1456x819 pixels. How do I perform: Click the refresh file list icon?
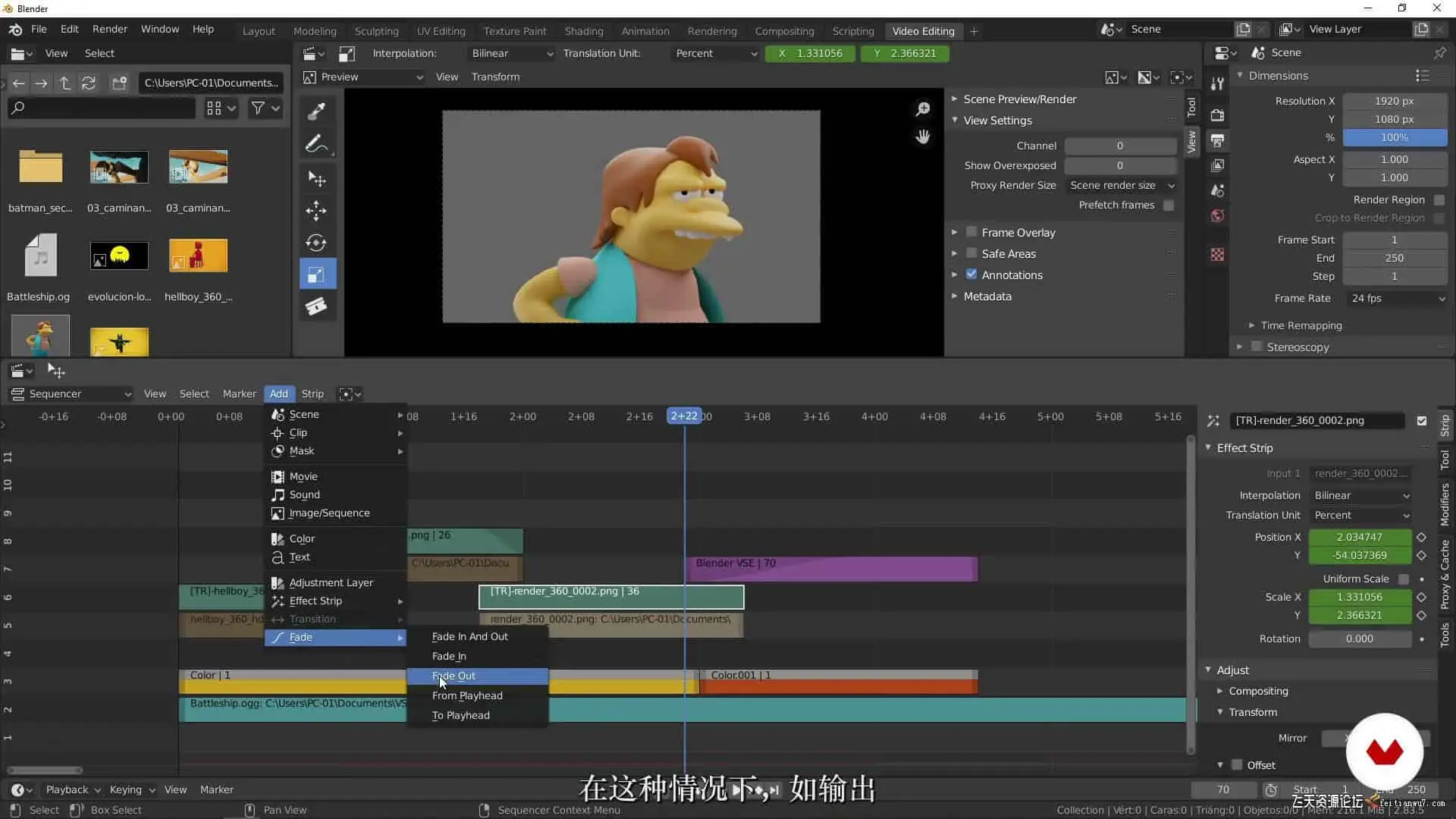[89, 83]
